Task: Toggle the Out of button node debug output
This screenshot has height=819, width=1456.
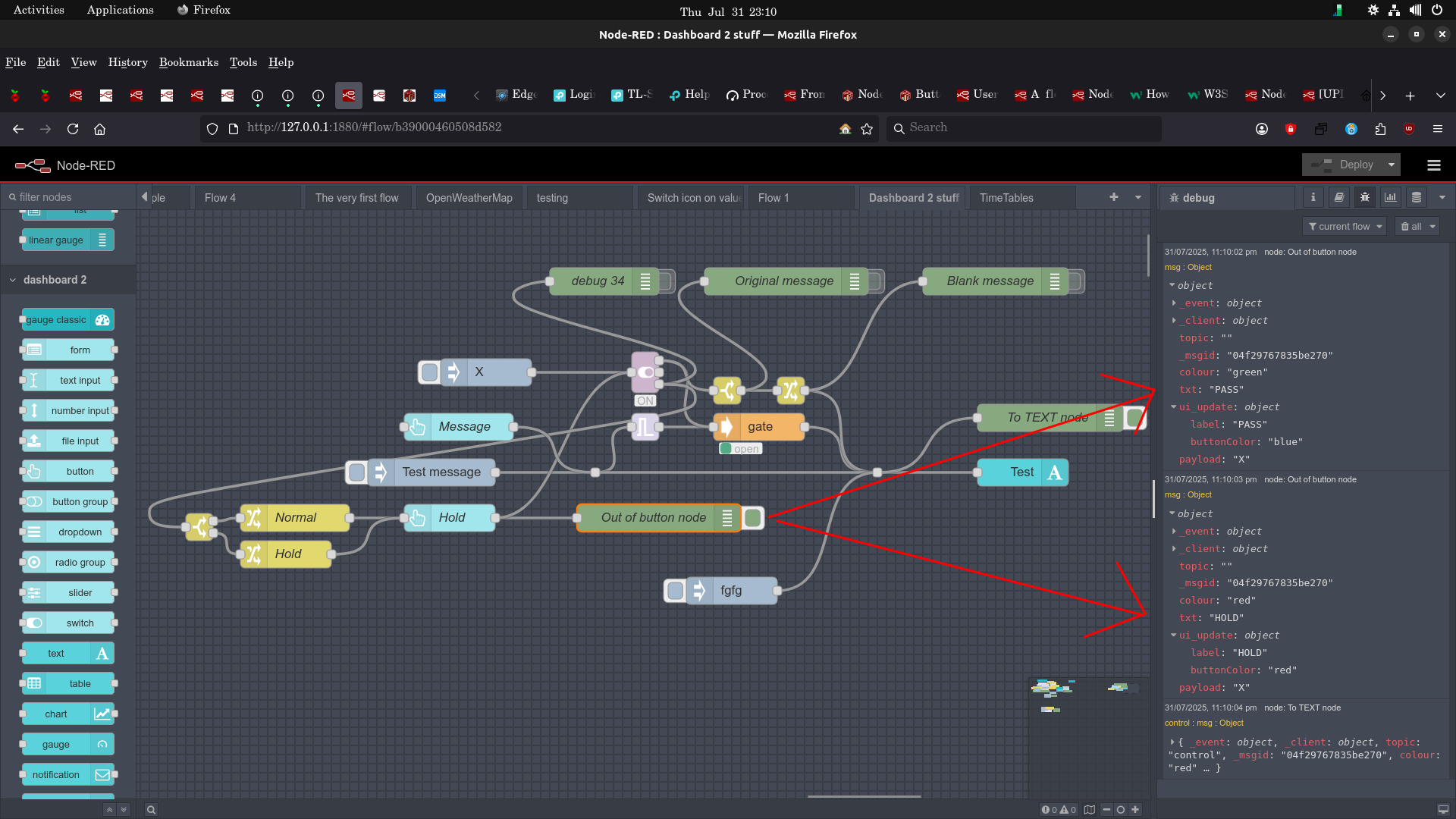Action: [x=753, y=518]
